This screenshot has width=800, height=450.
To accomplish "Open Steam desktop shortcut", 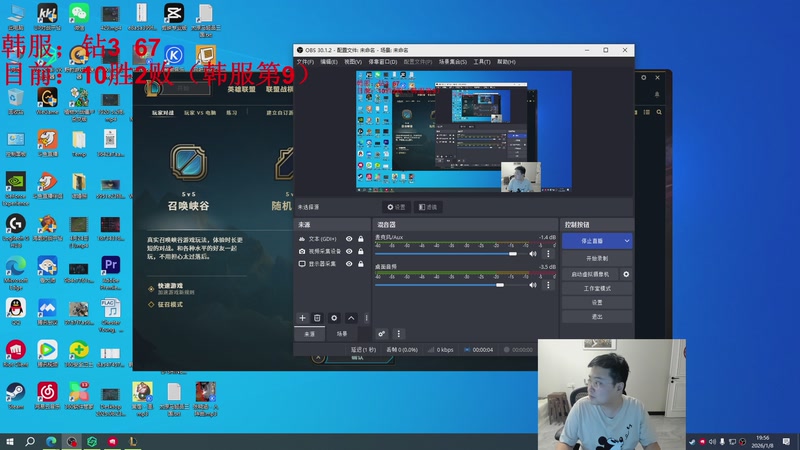I will (15, 396).
